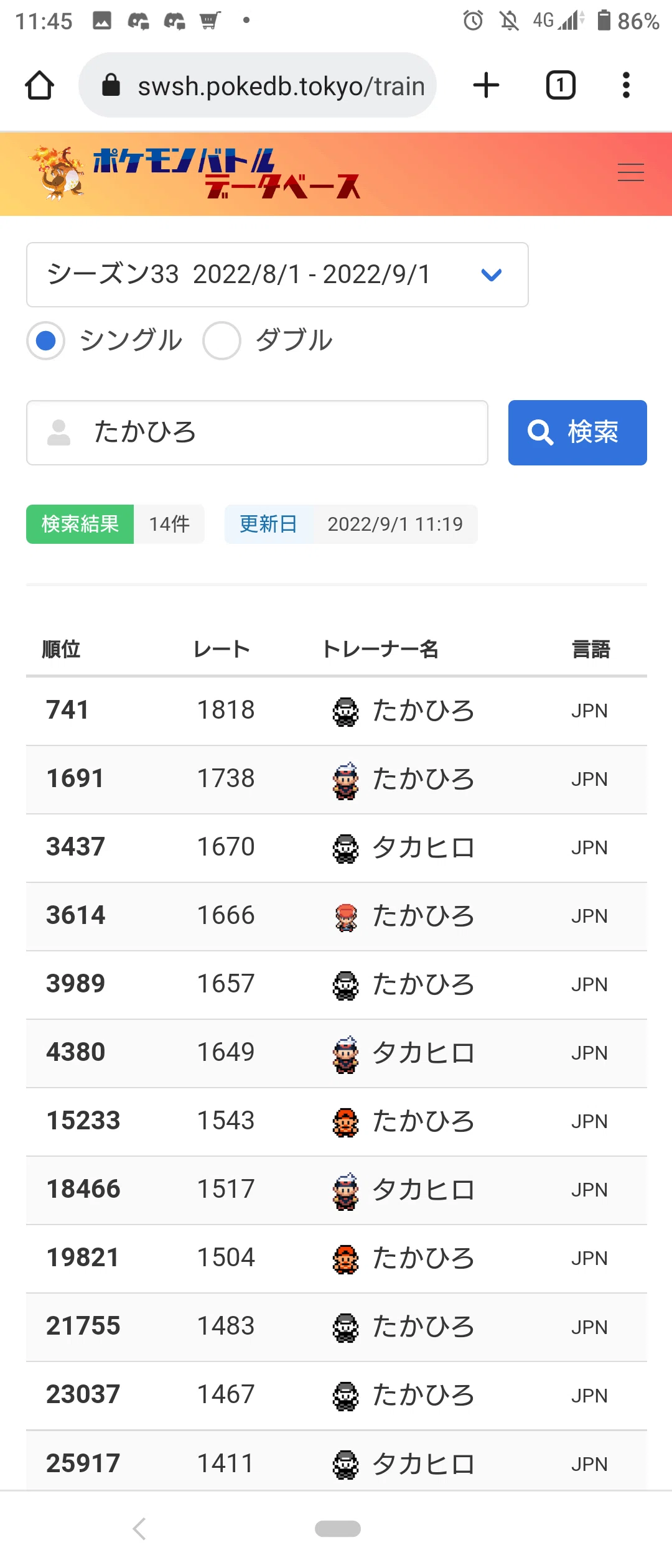Tap the trainer avatar icon for rank 741

click(x=345, y=711)
